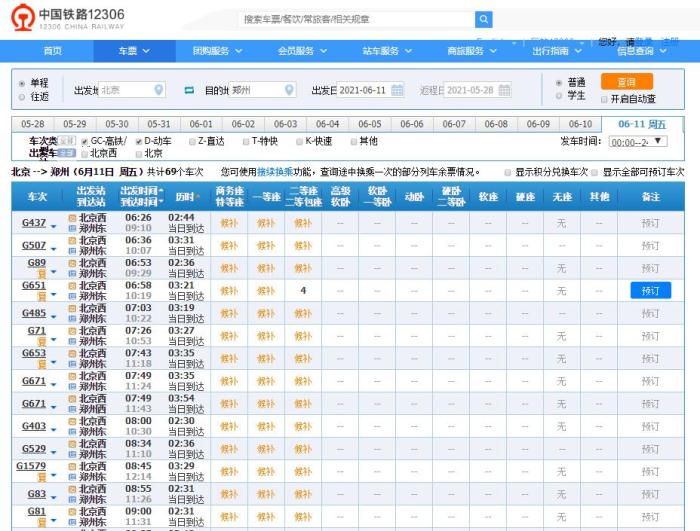Click the orange 查询 button

[626, 82]
